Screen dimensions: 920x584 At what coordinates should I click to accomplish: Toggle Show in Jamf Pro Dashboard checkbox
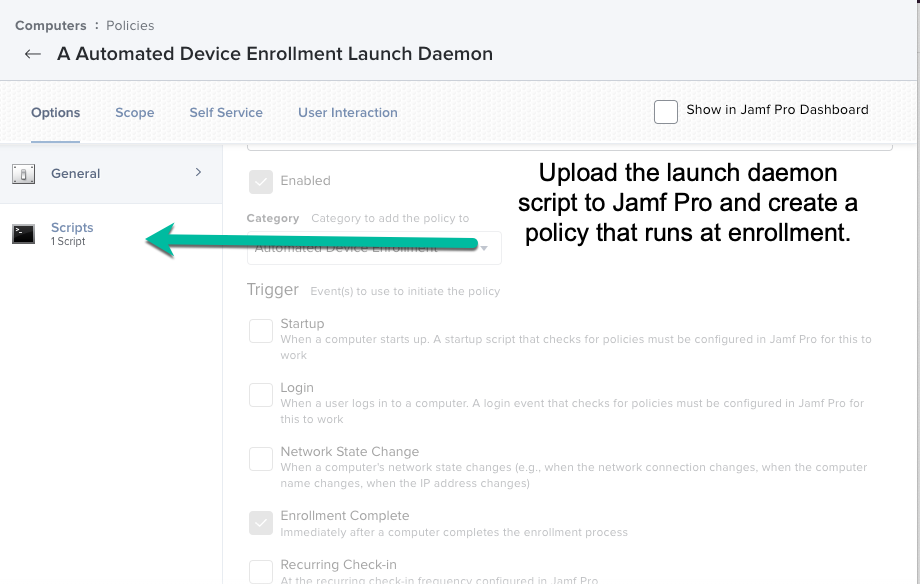[x=666, y=112]
